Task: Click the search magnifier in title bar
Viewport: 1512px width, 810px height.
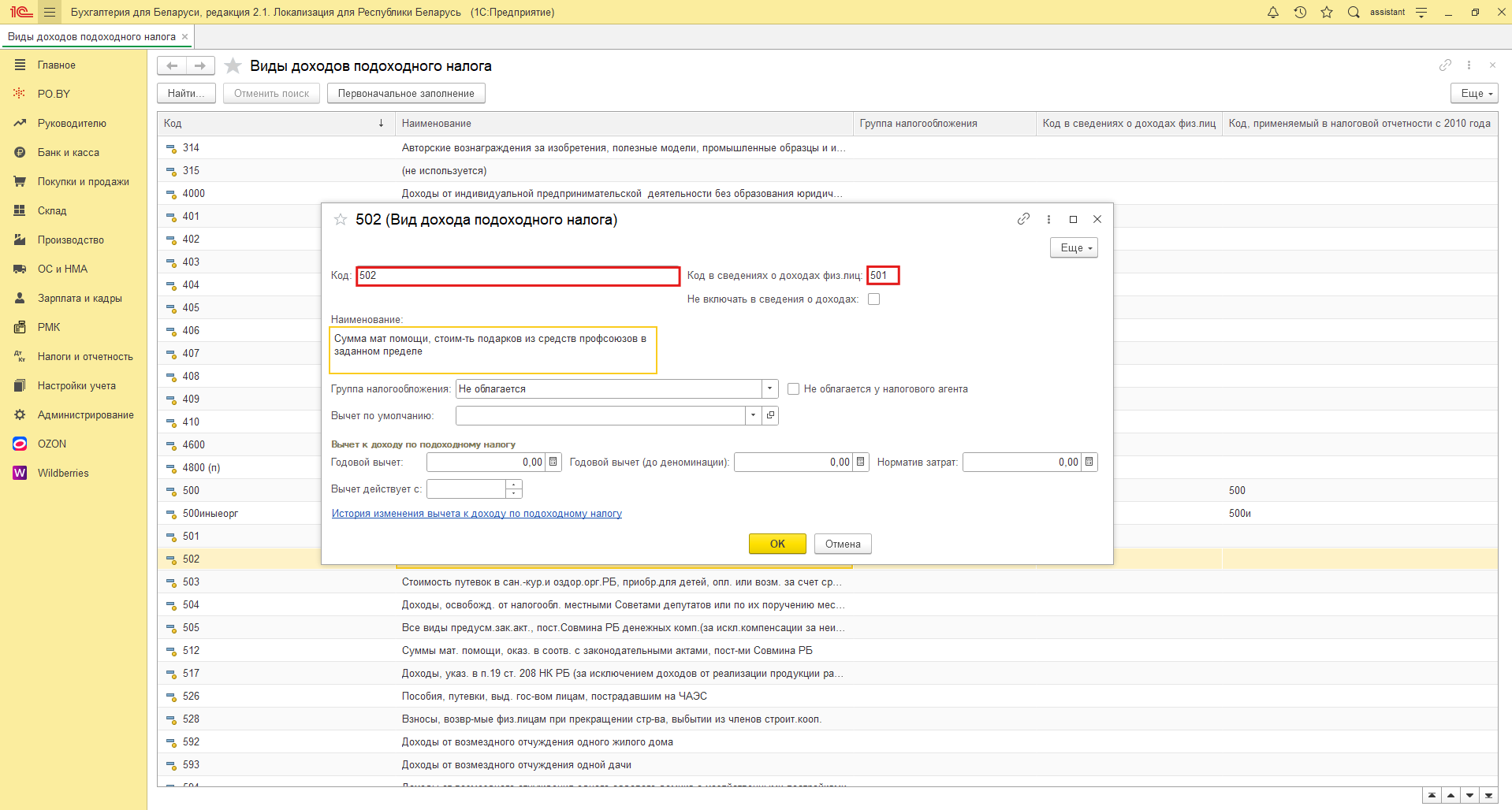Action: coord(1354,12)
